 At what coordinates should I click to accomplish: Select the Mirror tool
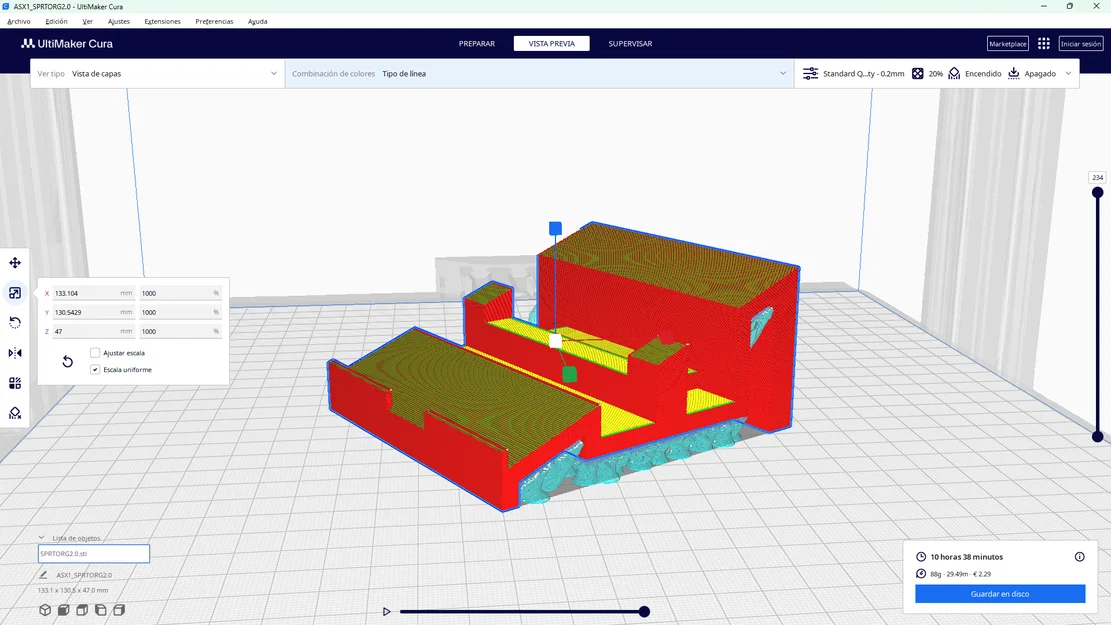coord(14,352)
